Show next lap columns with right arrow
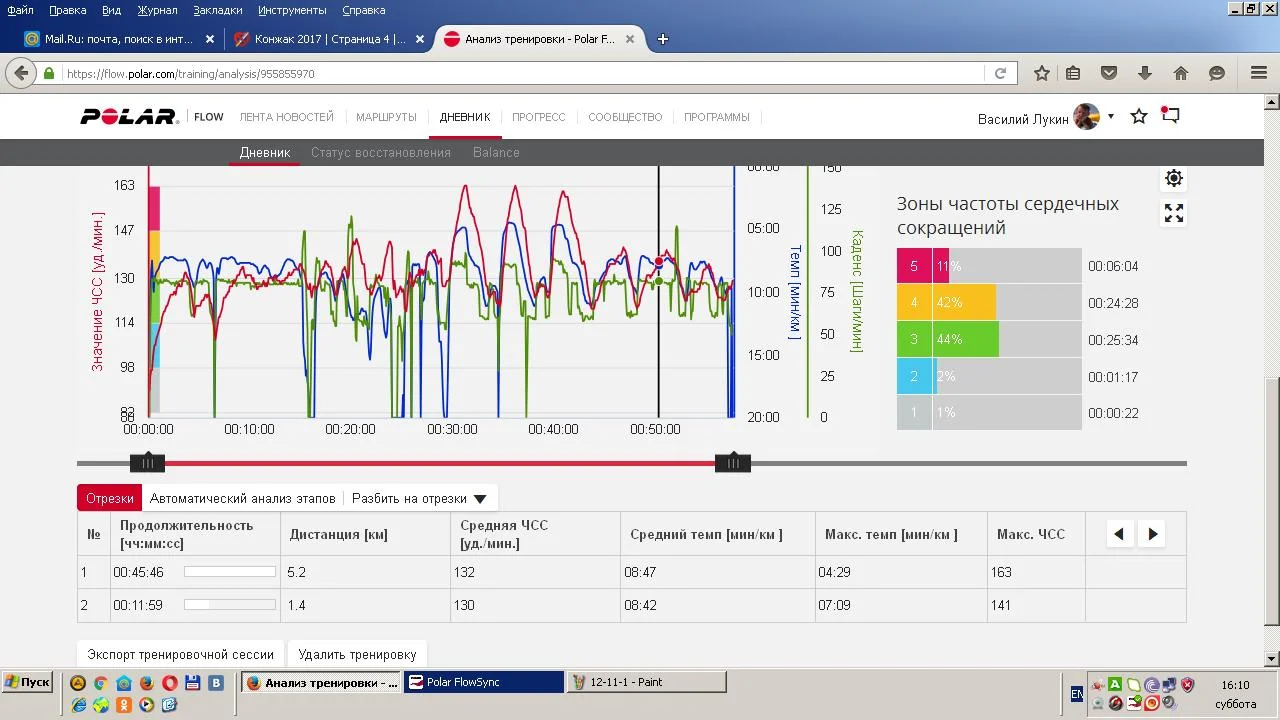The width and height of the screenshot is (1280, 720). click(x=1152, y=534)
